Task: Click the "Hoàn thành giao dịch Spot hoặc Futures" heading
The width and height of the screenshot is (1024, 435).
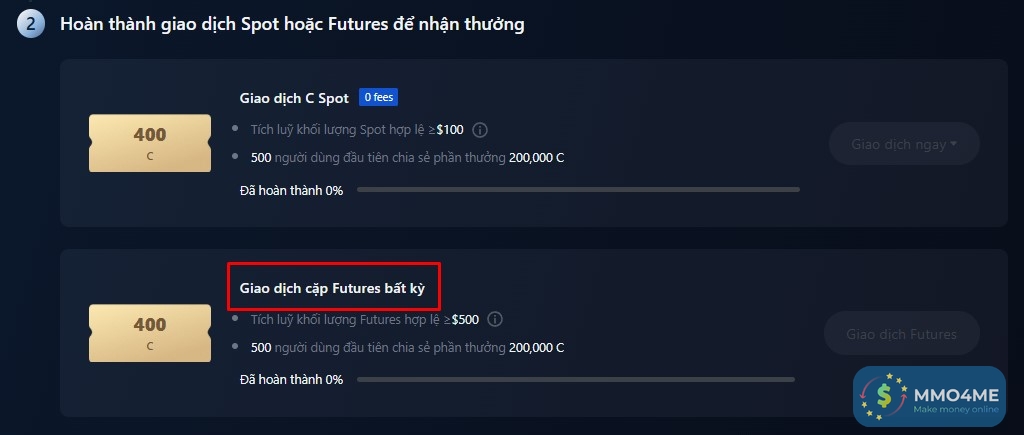Action: coord(292,24)
